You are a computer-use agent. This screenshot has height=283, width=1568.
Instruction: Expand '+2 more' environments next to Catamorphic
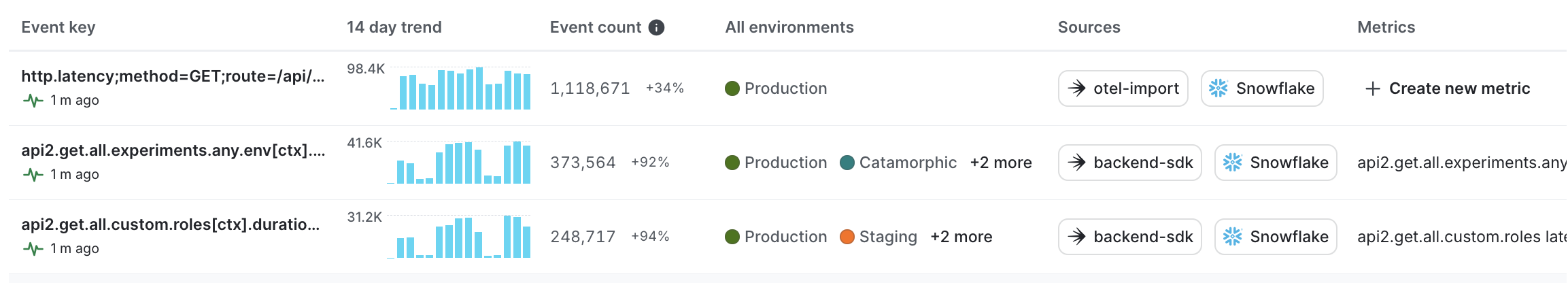[x=1000, y=163]
